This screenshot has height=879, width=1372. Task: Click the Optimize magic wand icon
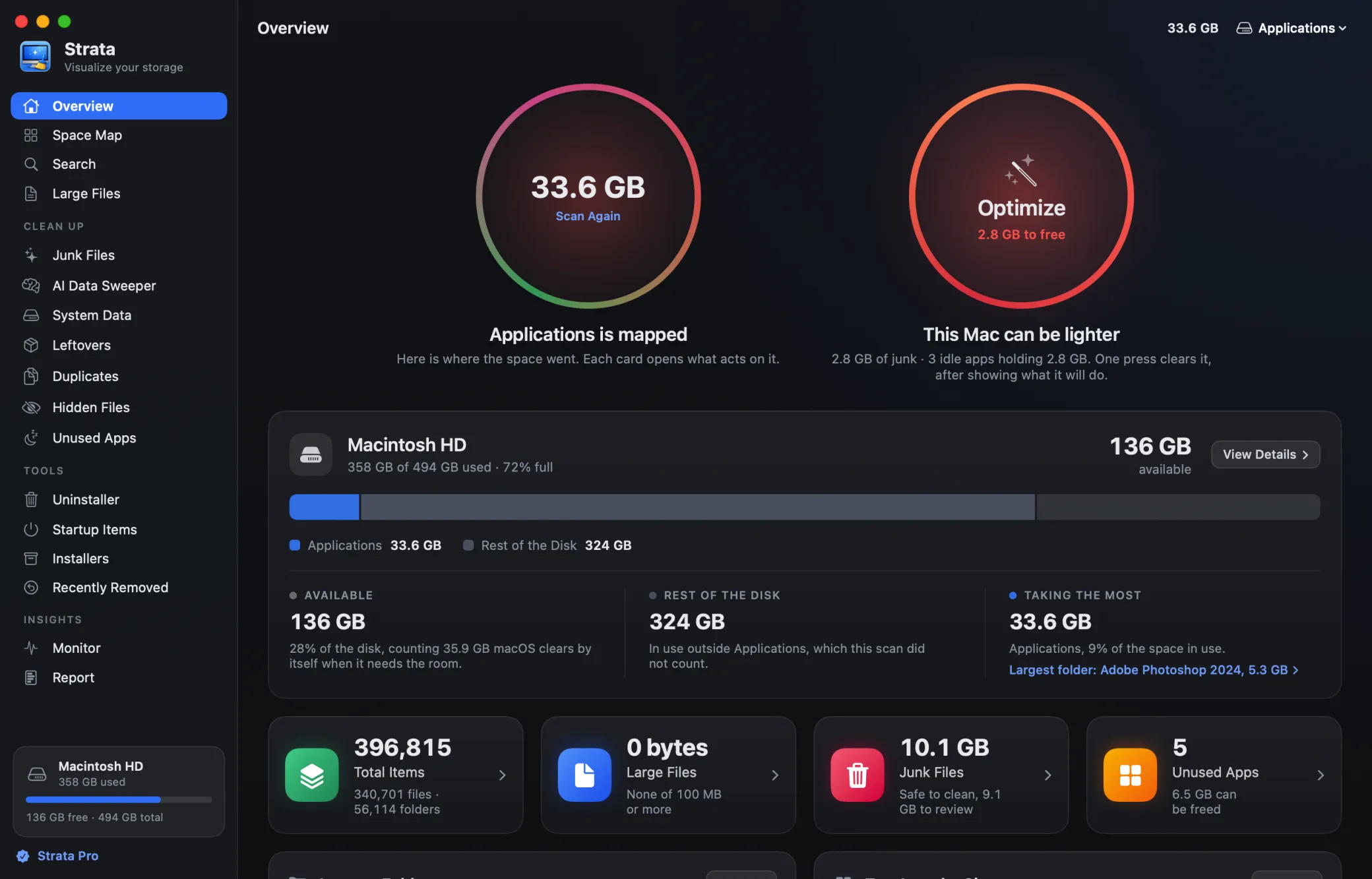coord(1020,171)
